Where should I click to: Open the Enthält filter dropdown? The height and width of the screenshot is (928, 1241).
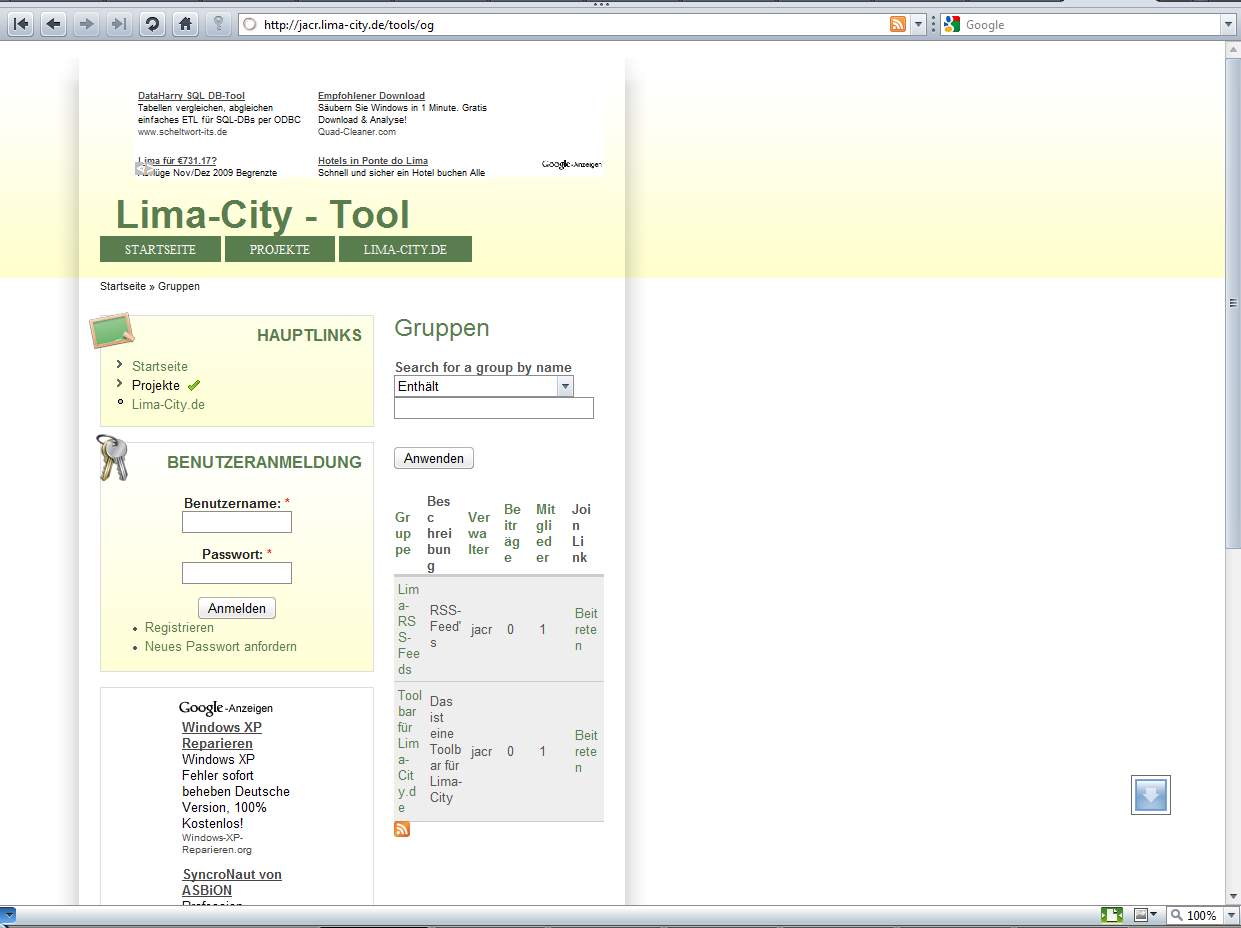tap(484, 386)
